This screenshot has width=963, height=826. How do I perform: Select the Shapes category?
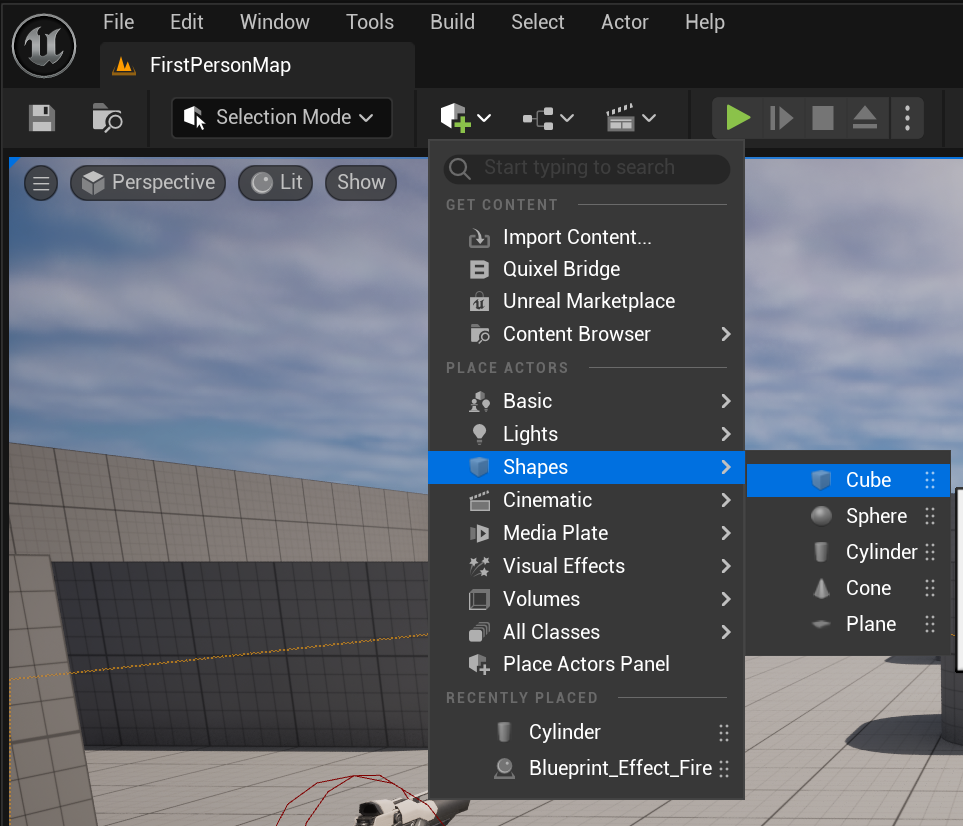pyautogui.click(x=587, y=467)
